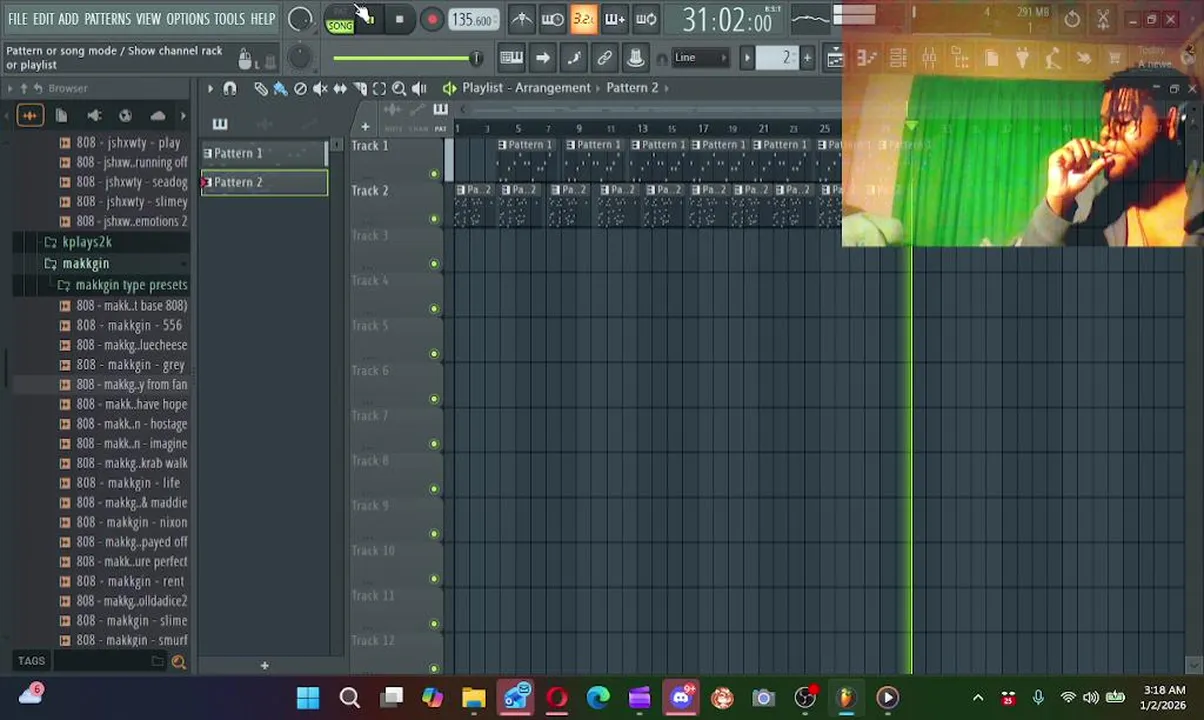Toggle the 3-2-1 recording countdown
Viewport: 1204px width, 720px height.
583,19
